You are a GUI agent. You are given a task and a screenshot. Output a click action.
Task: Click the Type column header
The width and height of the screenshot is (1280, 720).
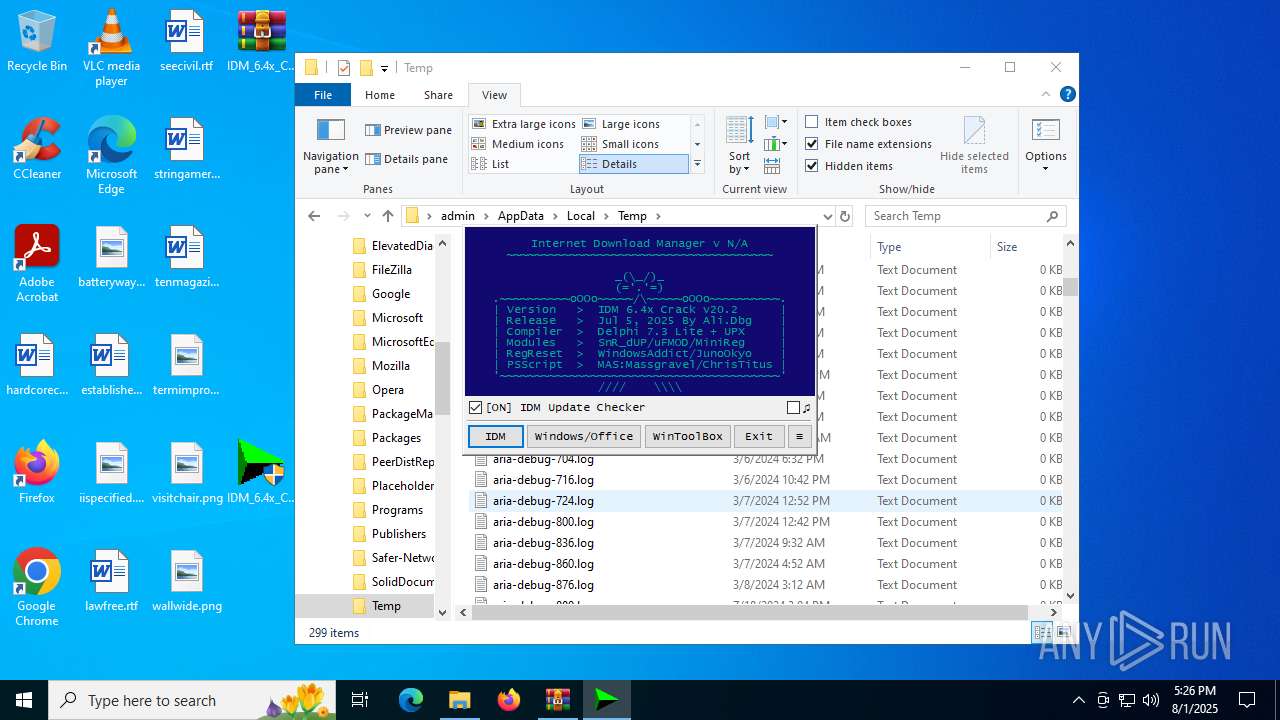(x=928, y=247)
